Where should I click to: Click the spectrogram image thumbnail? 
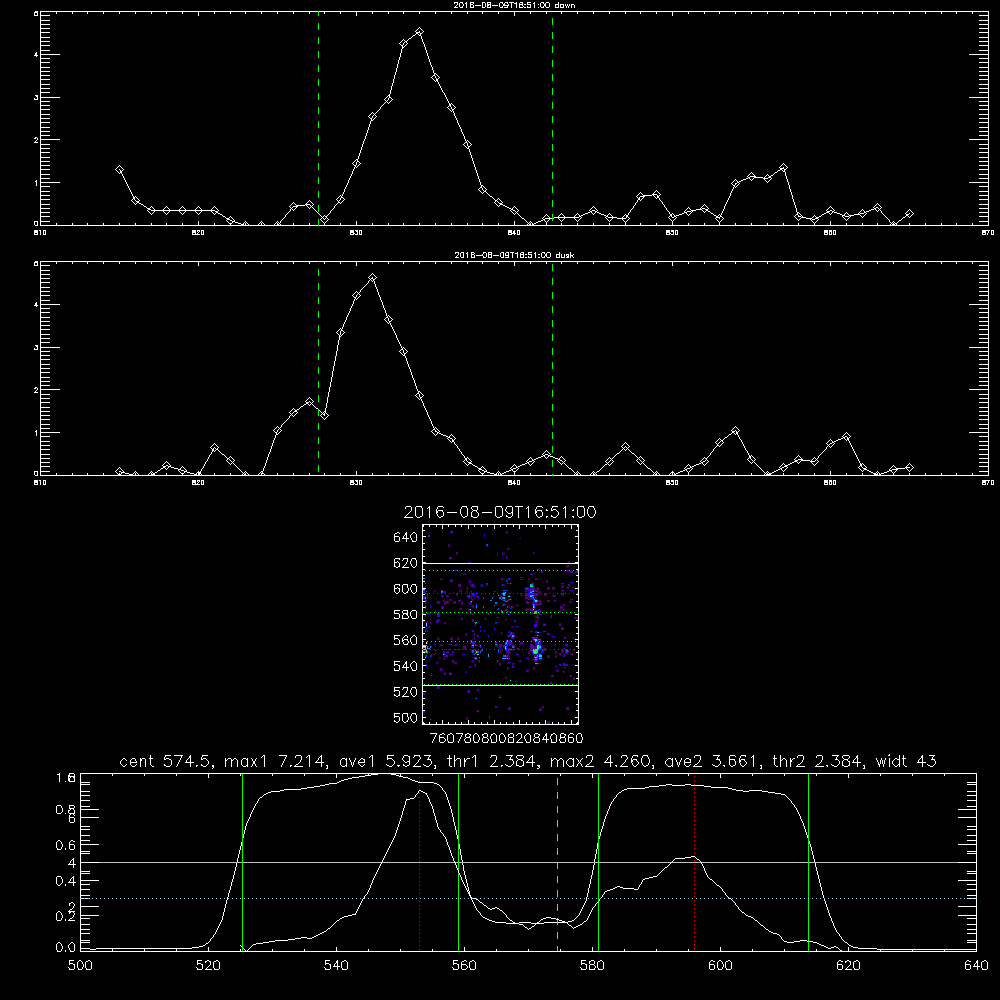501,624
